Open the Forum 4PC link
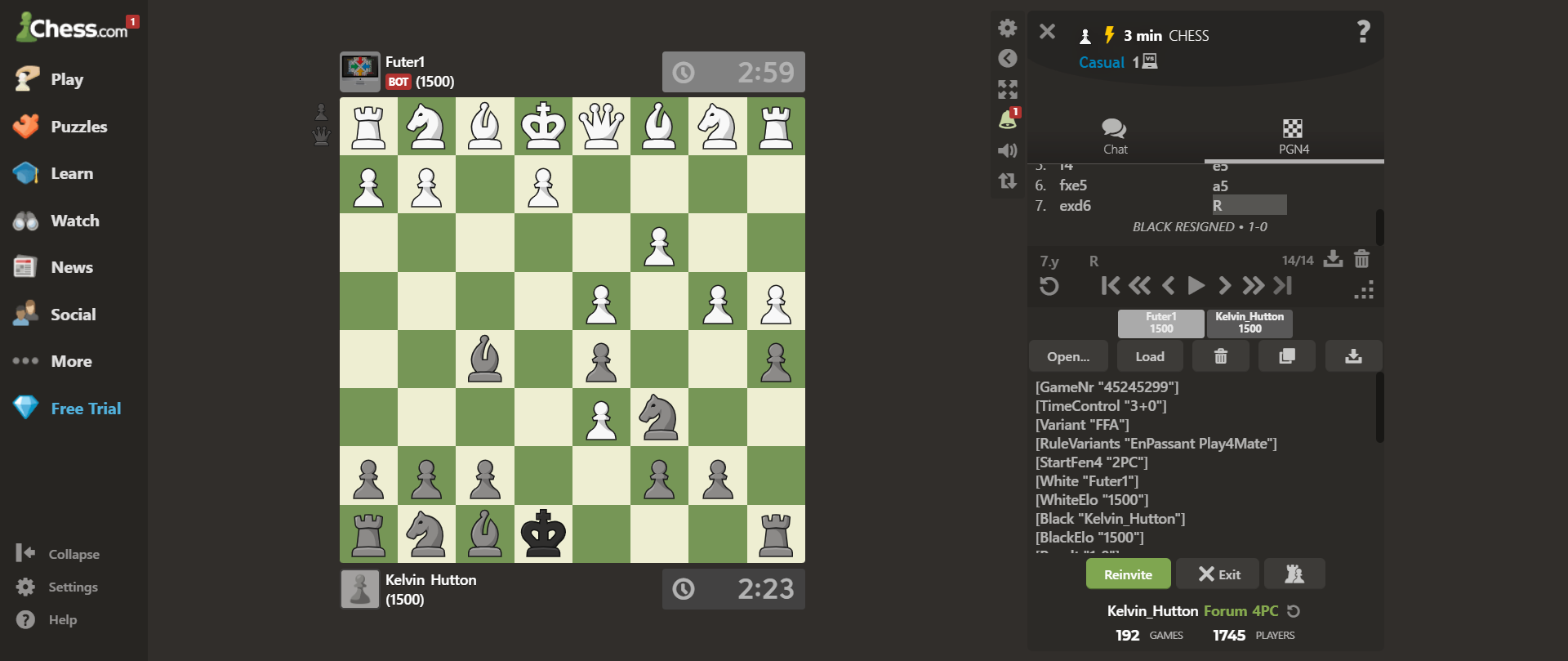Screen dimensions: 1568x661 coord(1241,611)
